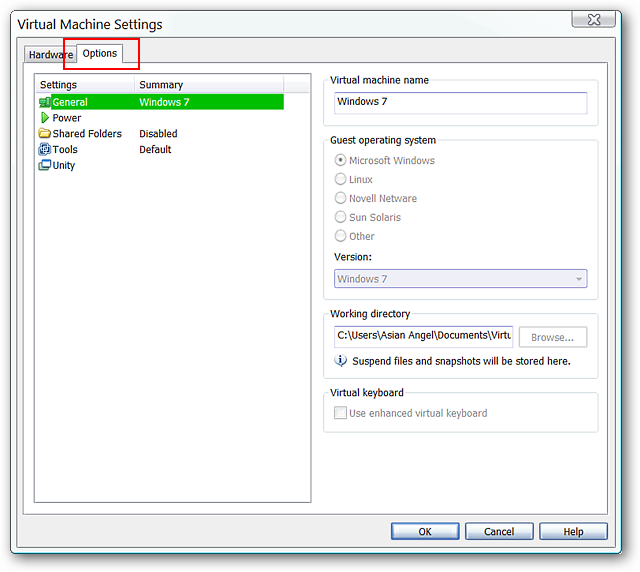
Task: Click the Summary column header
Action: point(209,85)
